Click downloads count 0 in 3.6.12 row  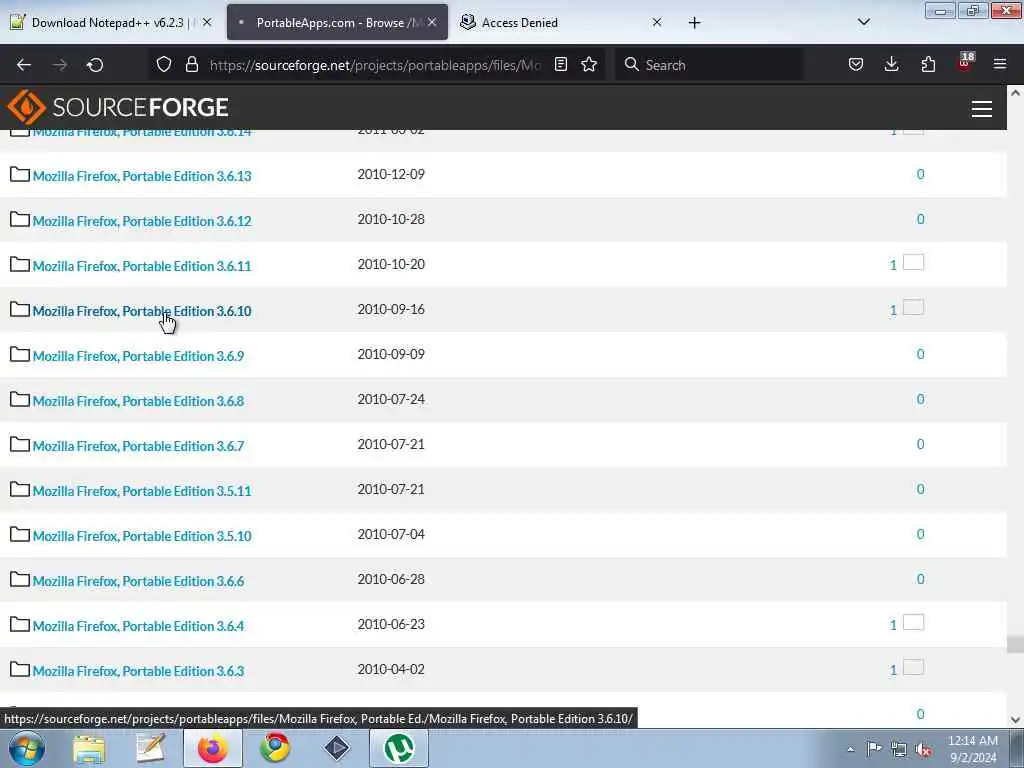coord(920,219)
